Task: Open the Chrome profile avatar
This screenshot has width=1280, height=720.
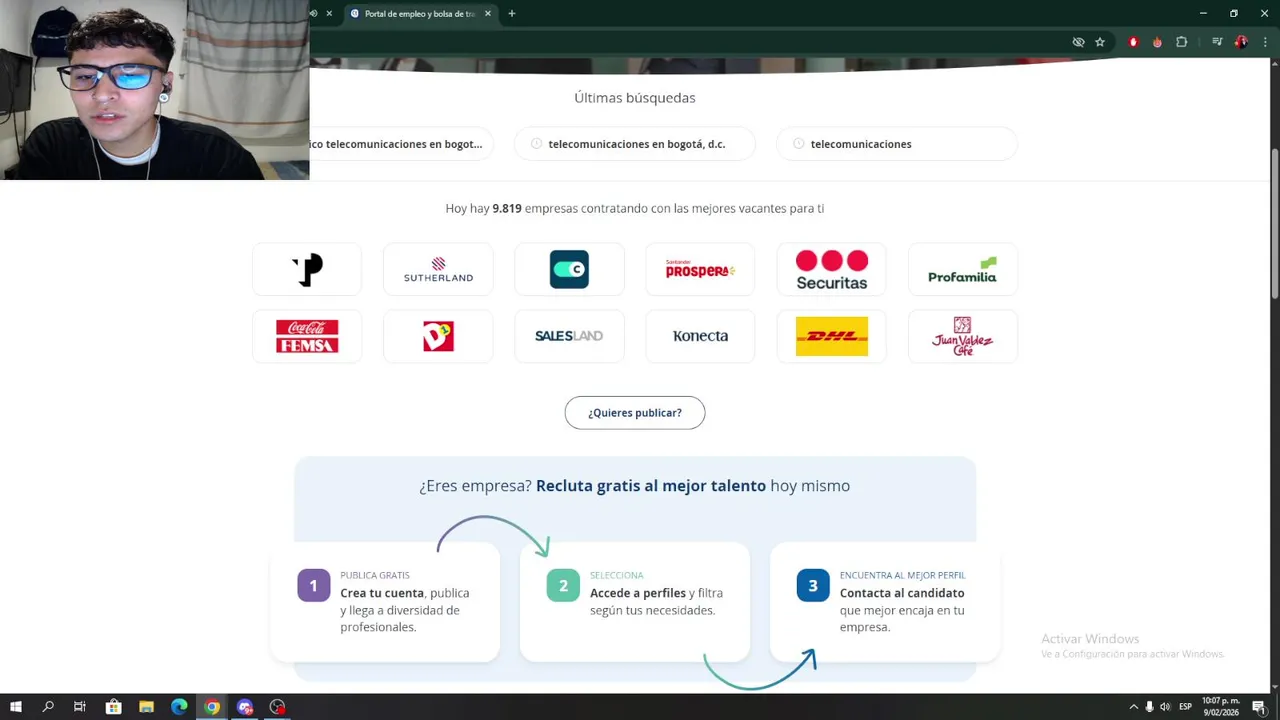Action: click(1241, 42)
